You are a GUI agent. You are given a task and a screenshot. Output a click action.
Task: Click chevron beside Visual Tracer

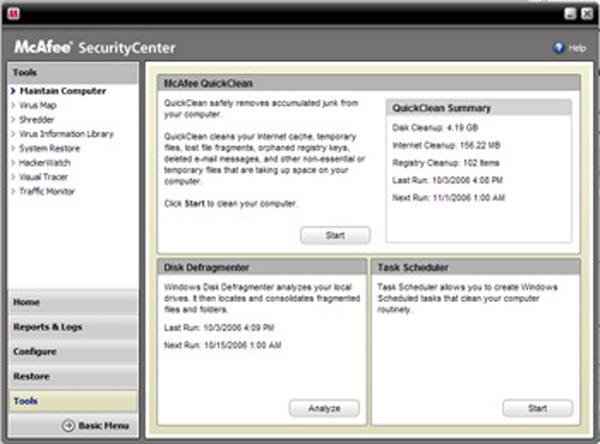coord(13,177)
